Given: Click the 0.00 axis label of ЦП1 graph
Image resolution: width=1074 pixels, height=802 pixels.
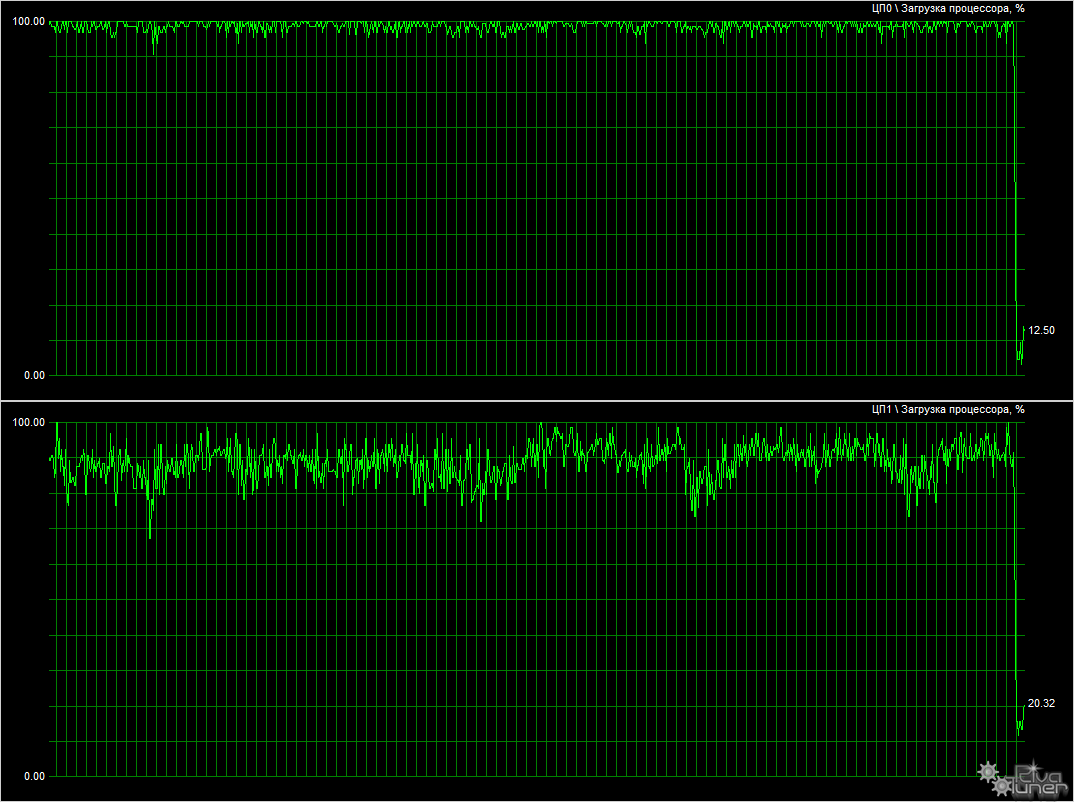Looking at the screenshot, I should 34,776.
